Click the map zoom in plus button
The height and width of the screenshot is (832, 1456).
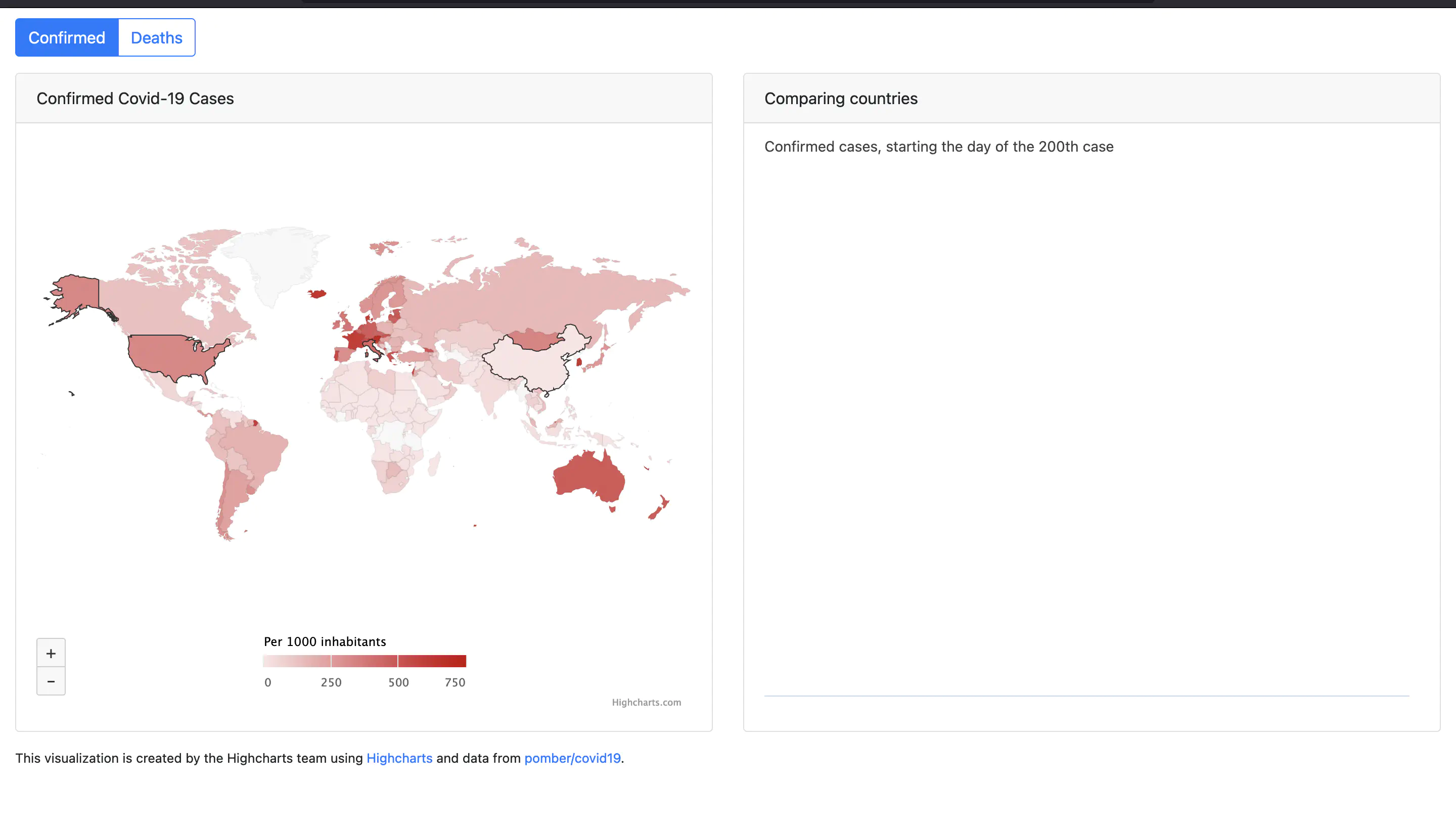pyautogui.click(x=51, y=653)
